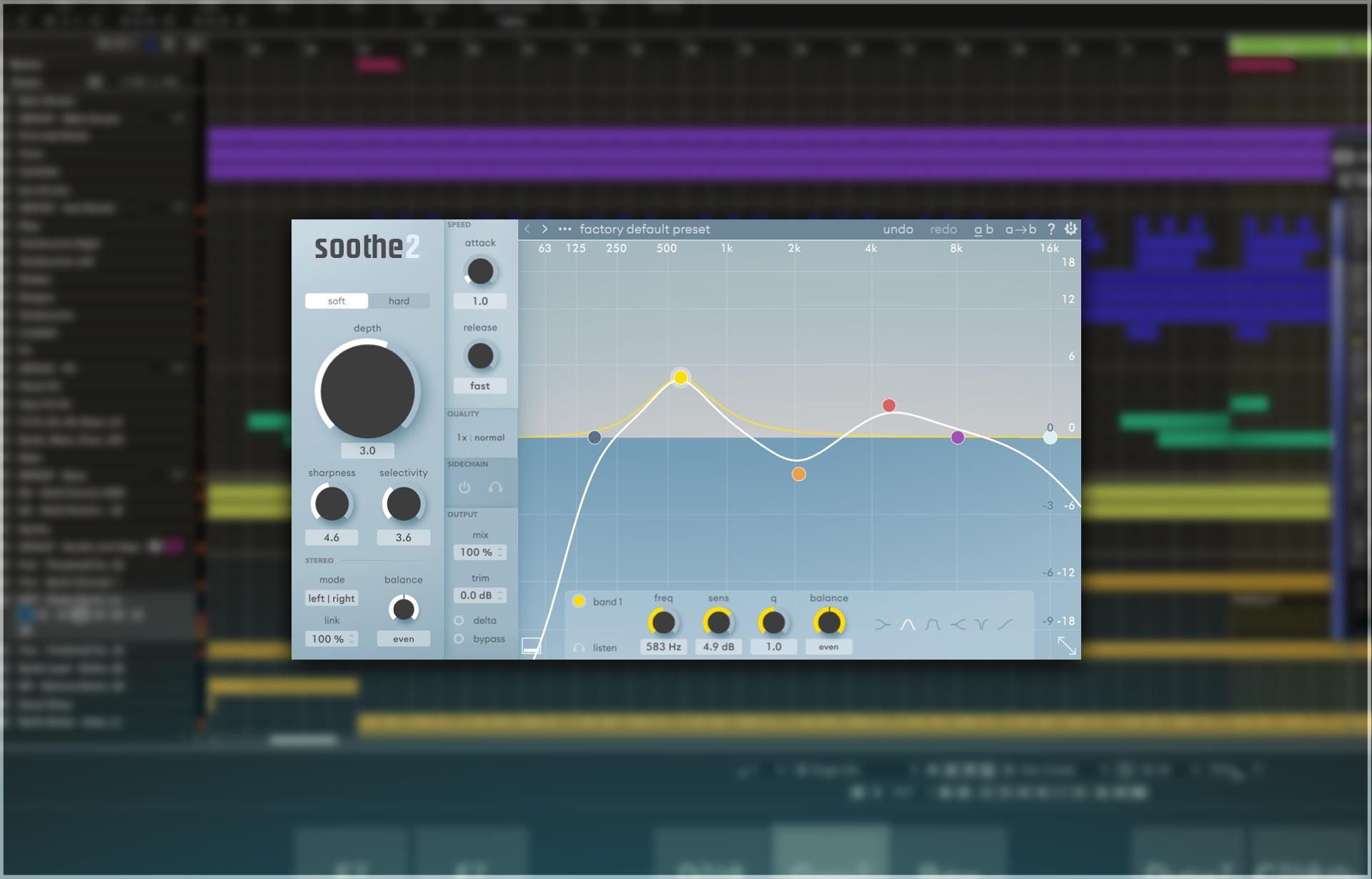
Task: Toggle the a b comparison state
Action: tap(984, 229)
